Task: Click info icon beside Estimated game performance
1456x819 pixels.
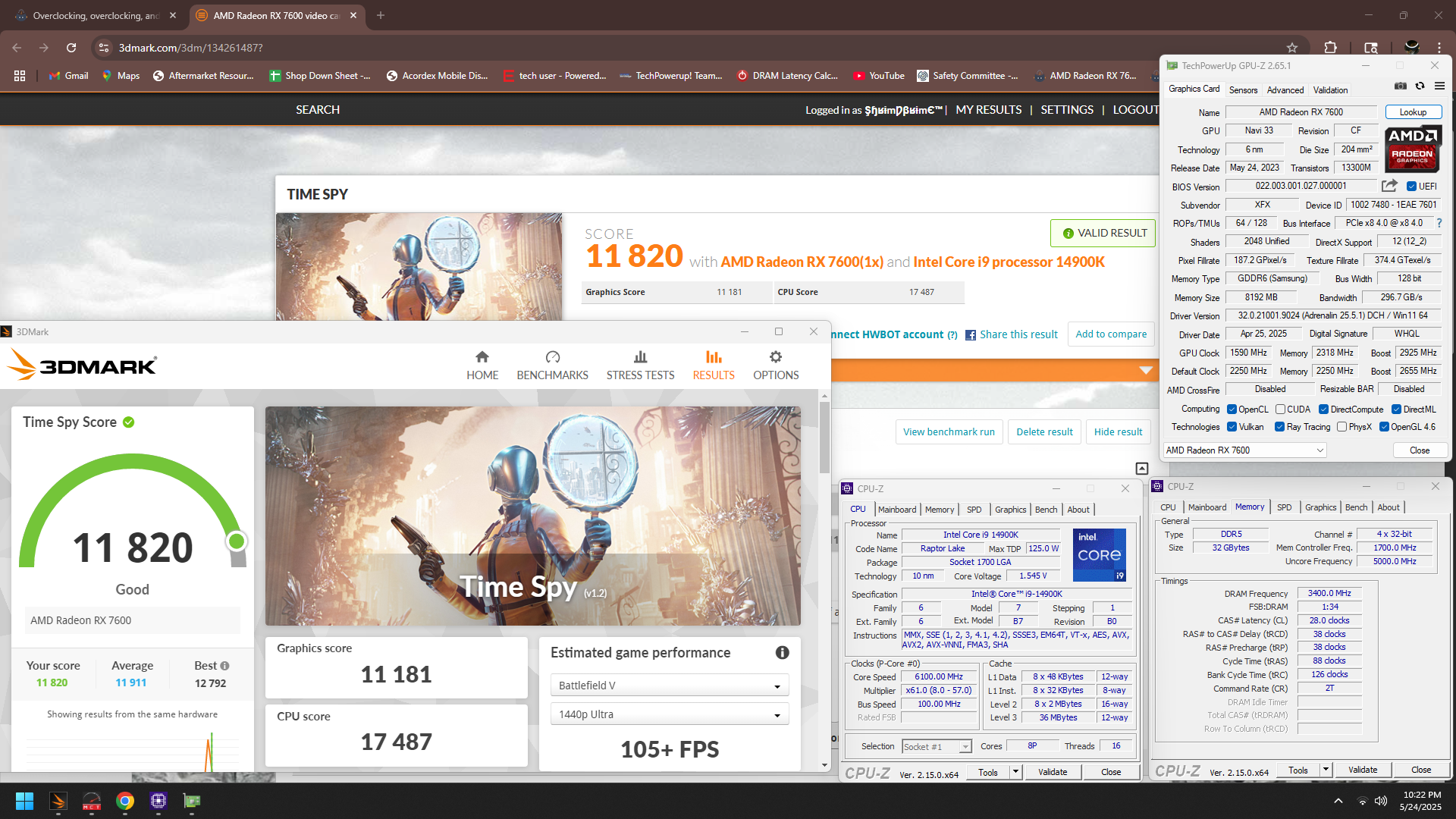Action: tap(783, 652)
